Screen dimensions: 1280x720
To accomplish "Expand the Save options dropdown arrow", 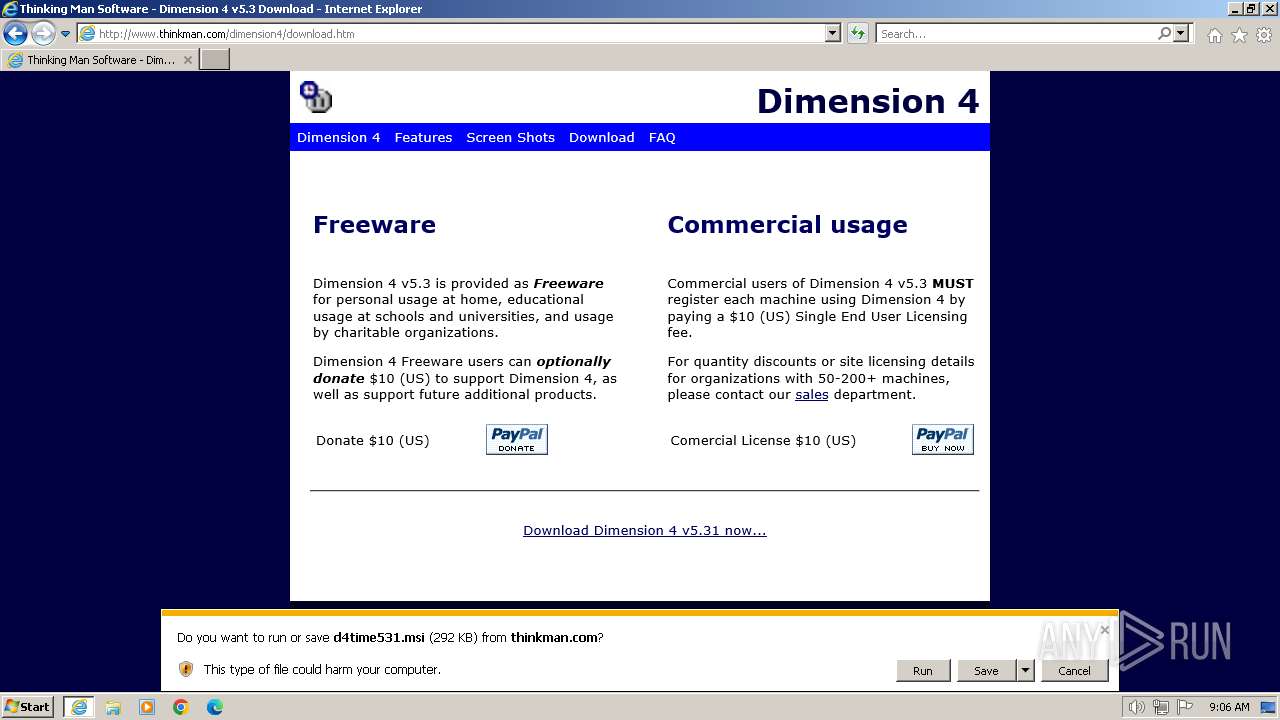I will click(1025, 671).
